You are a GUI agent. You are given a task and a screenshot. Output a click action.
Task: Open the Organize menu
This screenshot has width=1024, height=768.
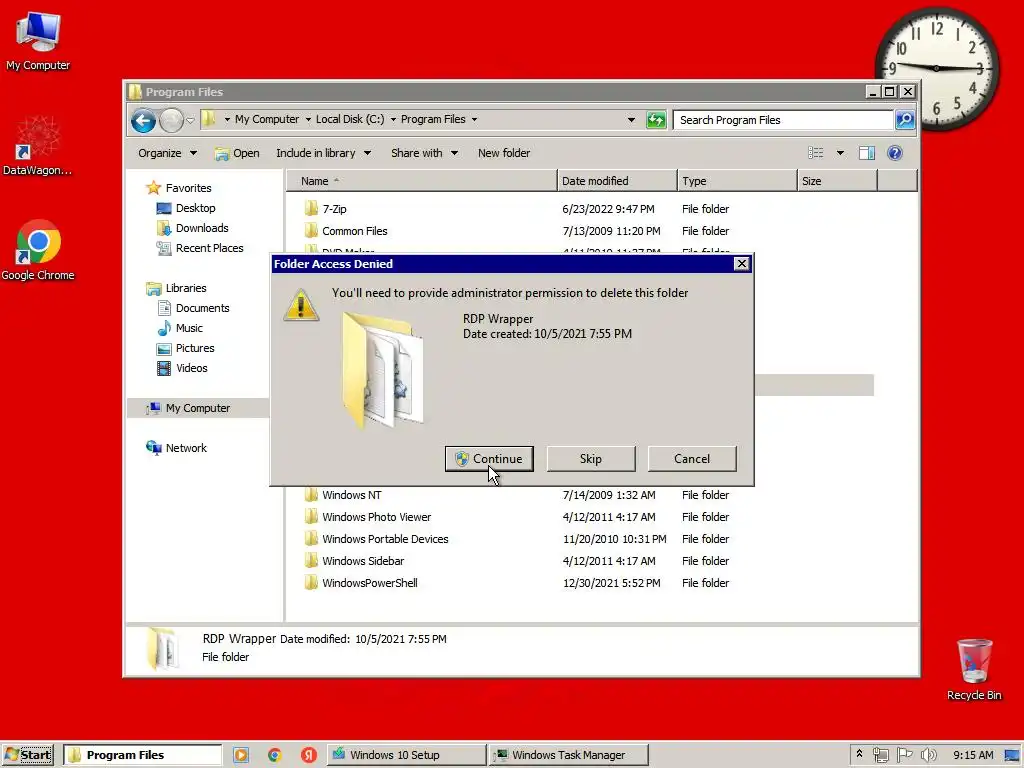click(x=167, y=153)
